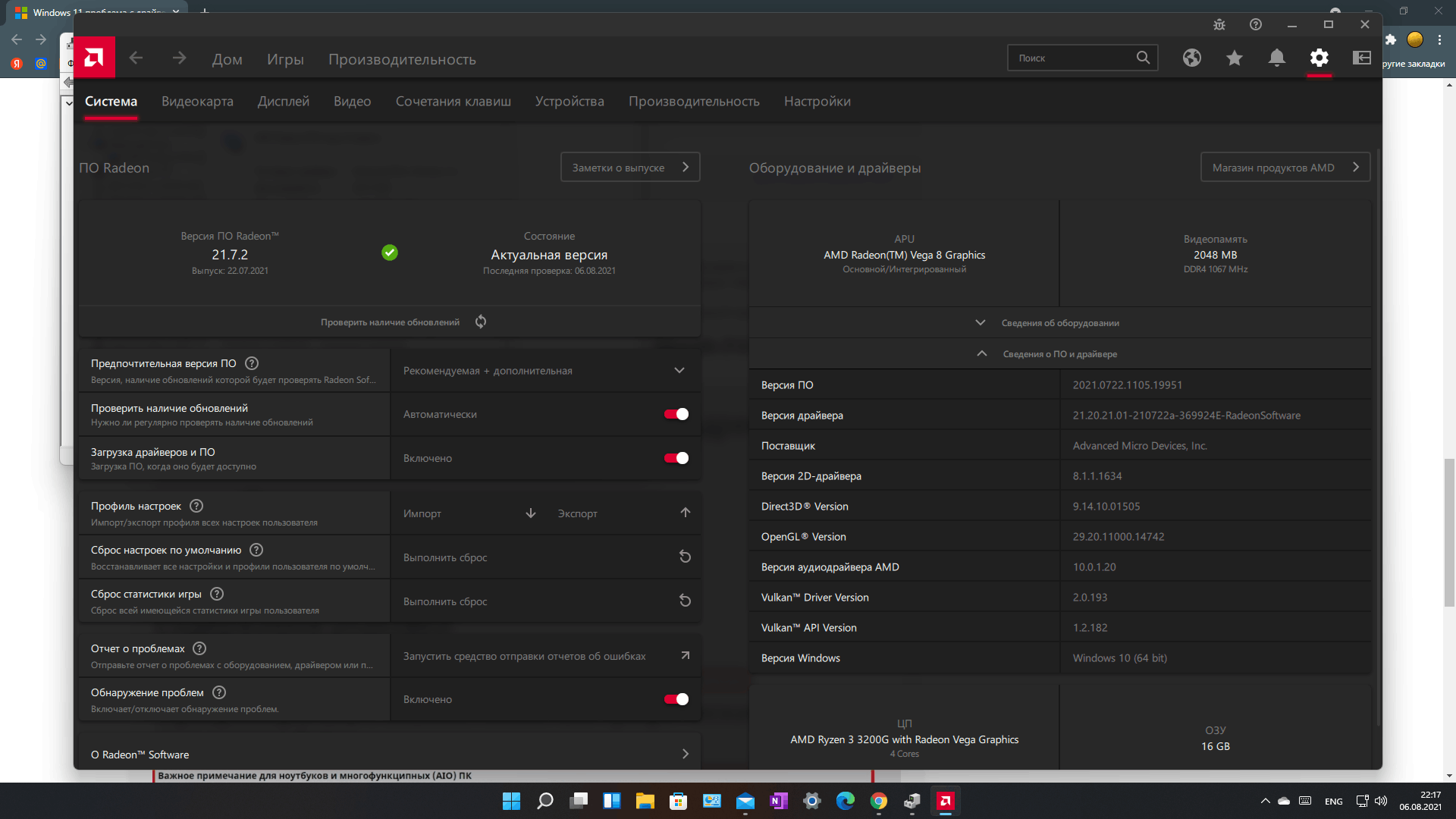This screenshot has width=1456, height=819.
Task: Click the import down arrow icon
Action: (531, 513)
